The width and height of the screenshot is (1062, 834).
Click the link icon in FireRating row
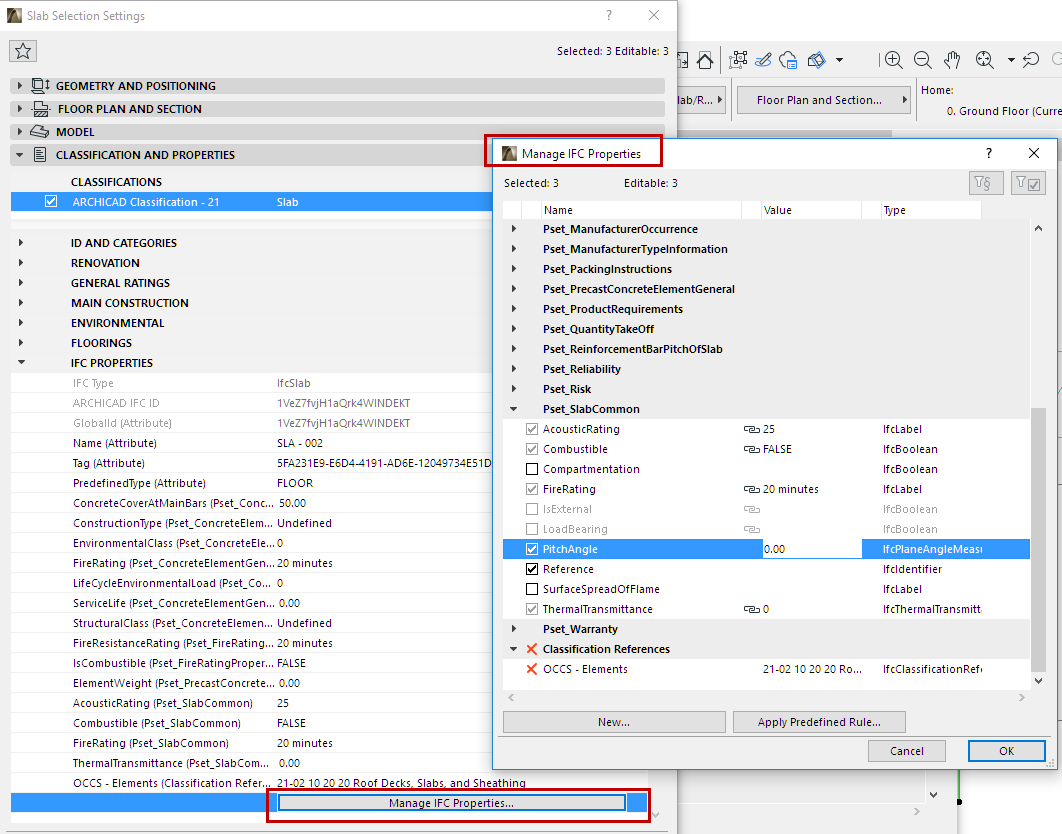pos(752,489)
